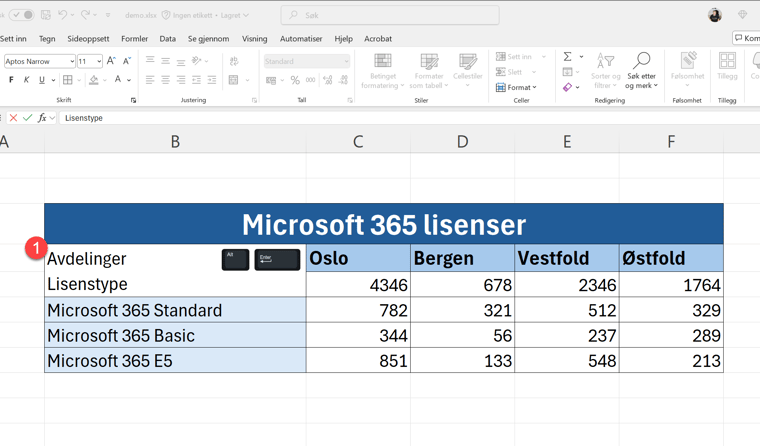Open the user account avatar
The width and height of the screenshot is (760, 447).
pyautogui.click(x=714, y=15)
